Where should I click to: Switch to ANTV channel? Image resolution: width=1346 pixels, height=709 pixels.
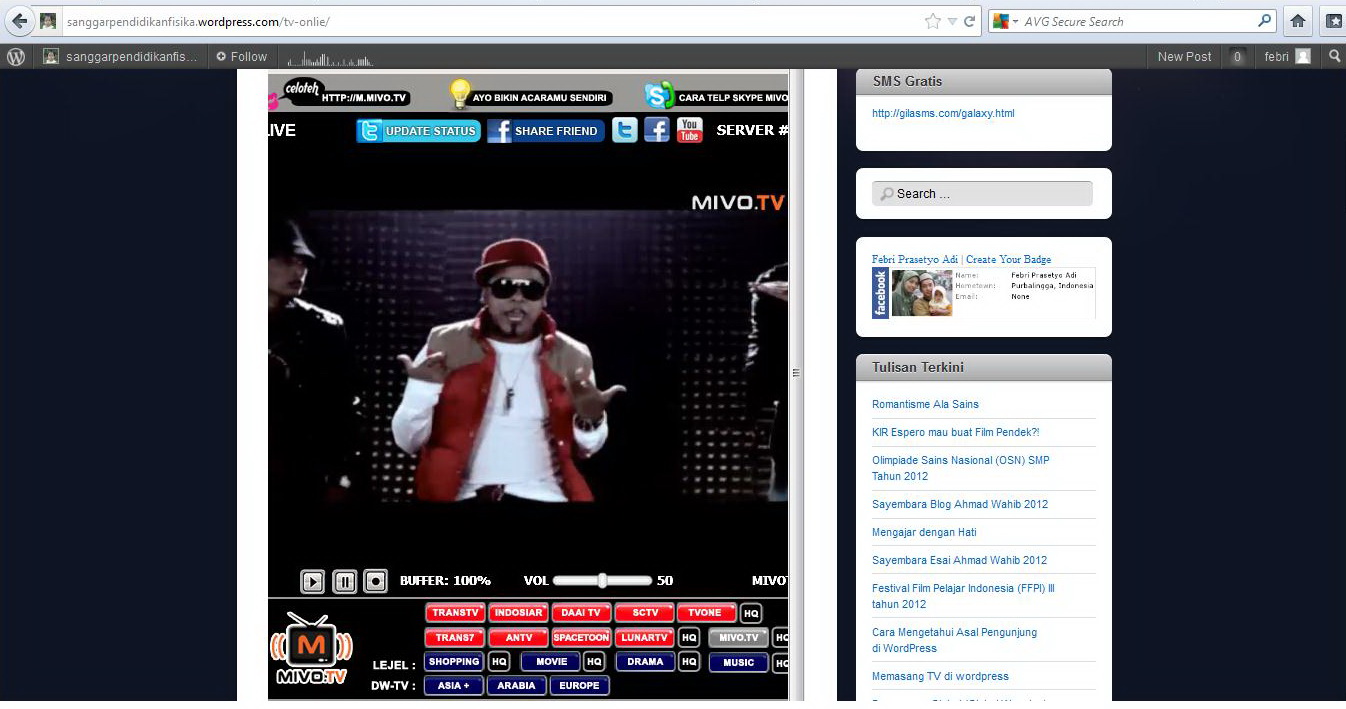[518, 637]
